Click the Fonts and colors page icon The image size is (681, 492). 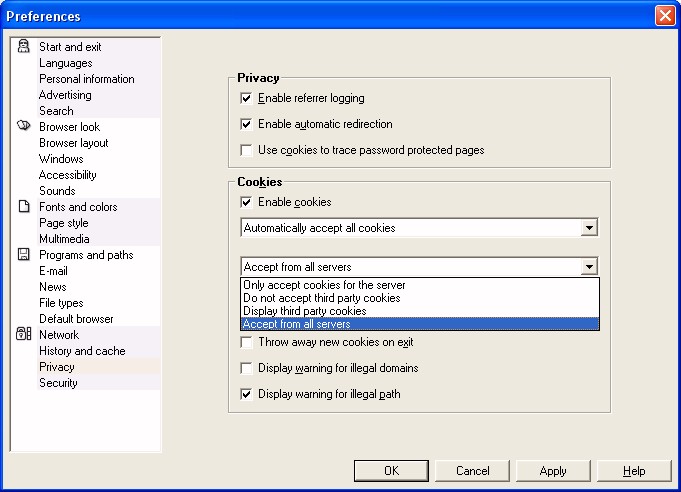(24, 207)
